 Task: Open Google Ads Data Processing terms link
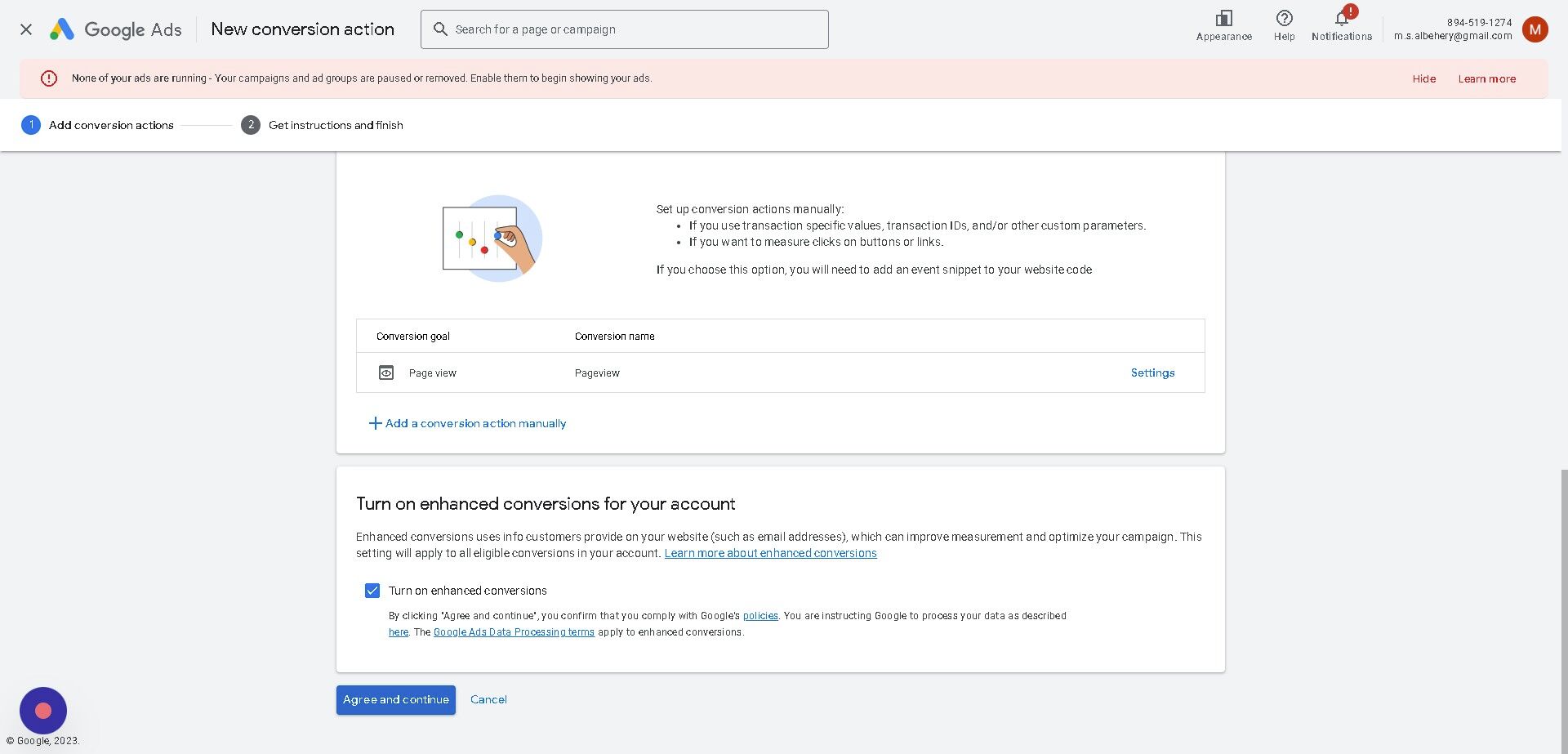(x=514, y=632)
